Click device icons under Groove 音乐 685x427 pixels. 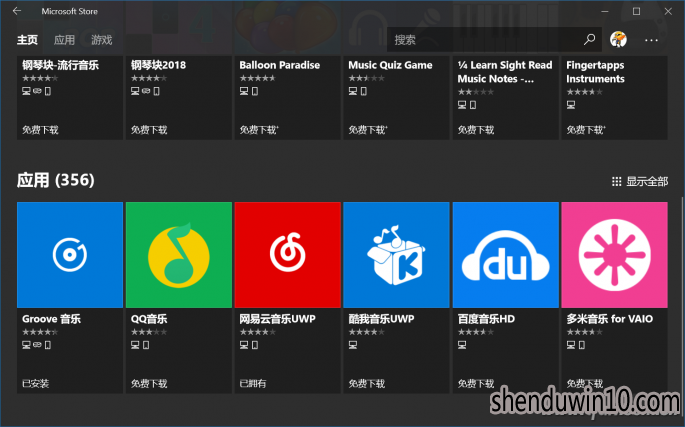pos(37,345)
